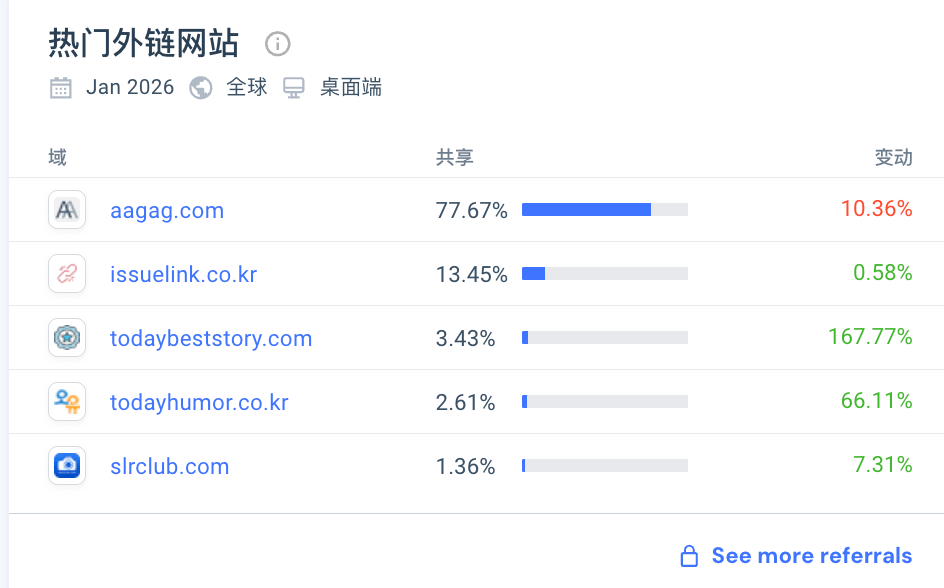Click the issuelink.co.kr site favicon

tap(67, 274)
